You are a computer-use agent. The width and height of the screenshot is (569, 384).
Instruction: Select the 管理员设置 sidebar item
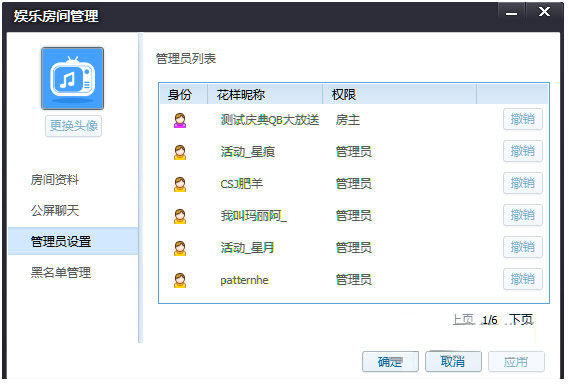pyautogui.click(x=73, y=241)
